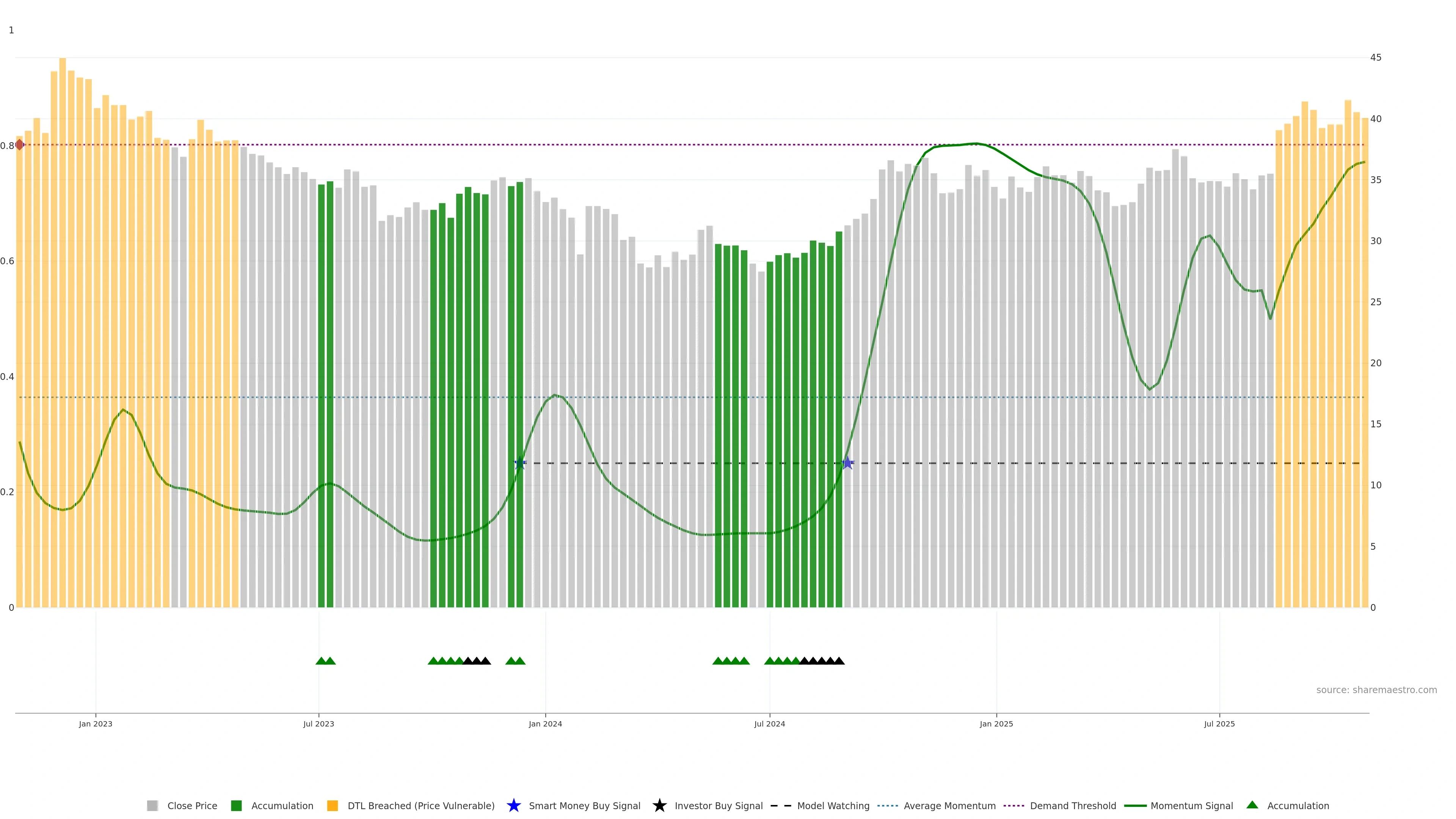Click the green Accumulation triangle in legend
This screenshot has height=819, width=1456.
[1252, 805]
